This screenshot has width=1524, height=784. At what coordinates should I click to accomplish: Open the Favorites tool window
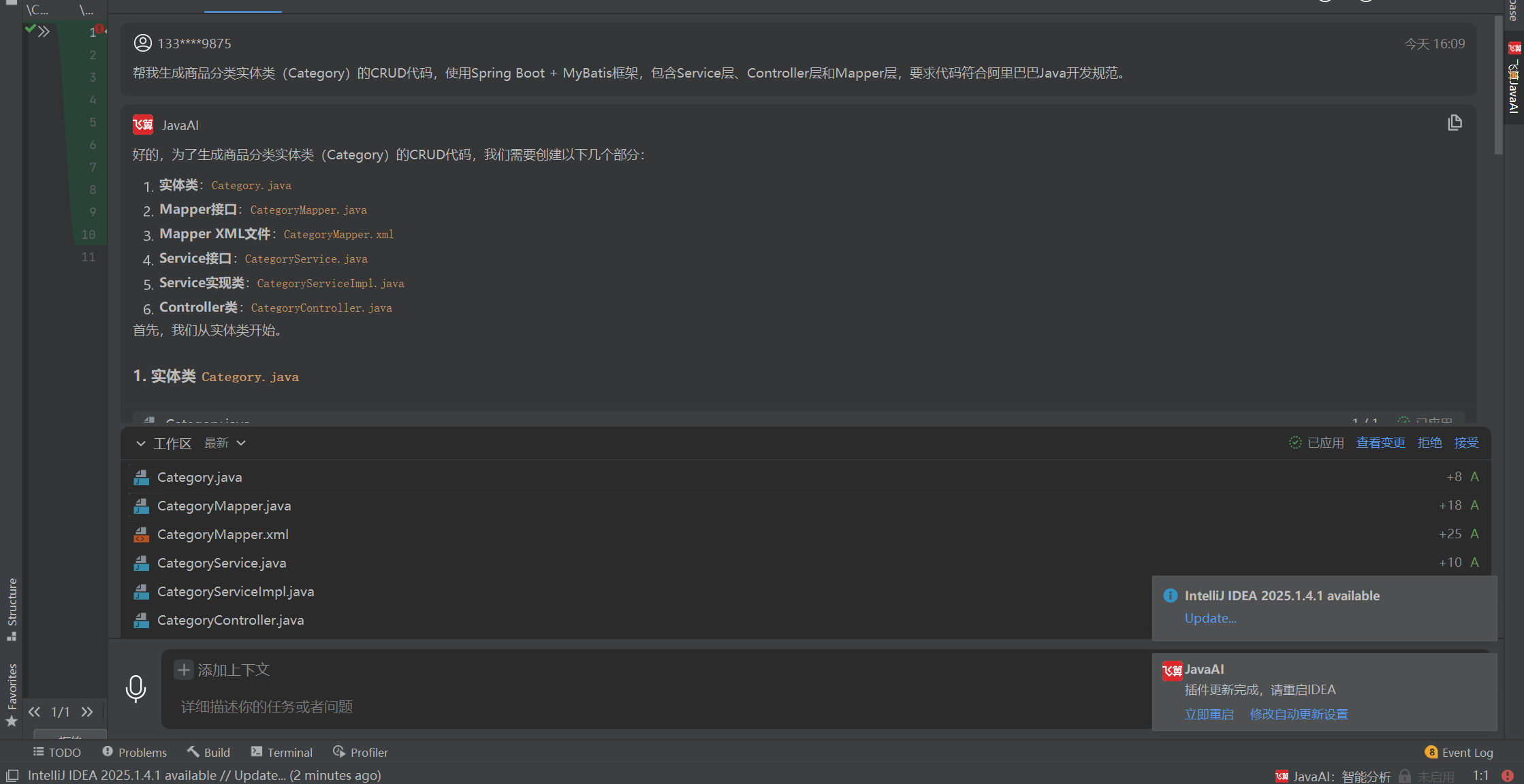(12, 694)
